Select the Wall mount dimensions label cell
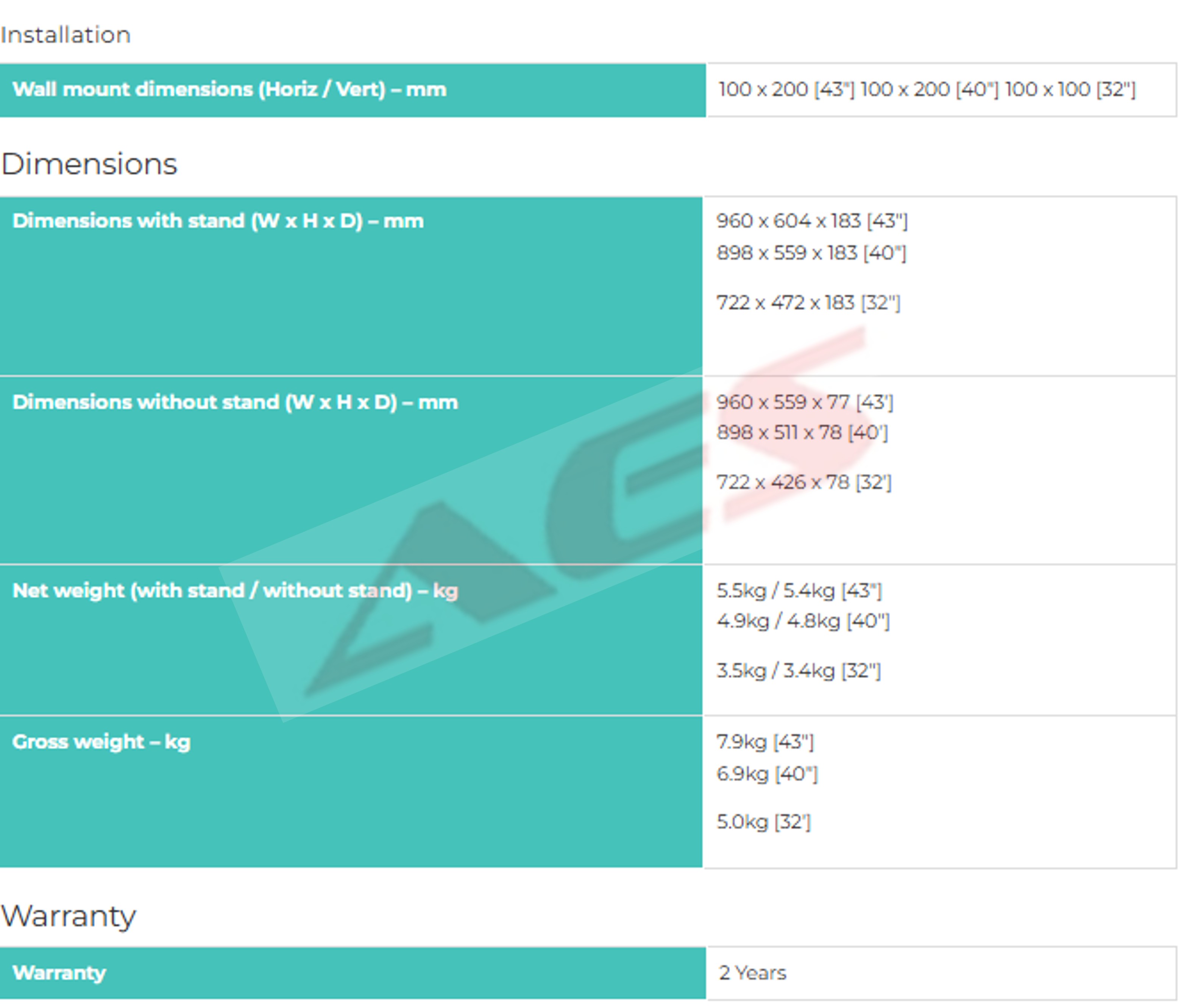 (x=229, y=89)
